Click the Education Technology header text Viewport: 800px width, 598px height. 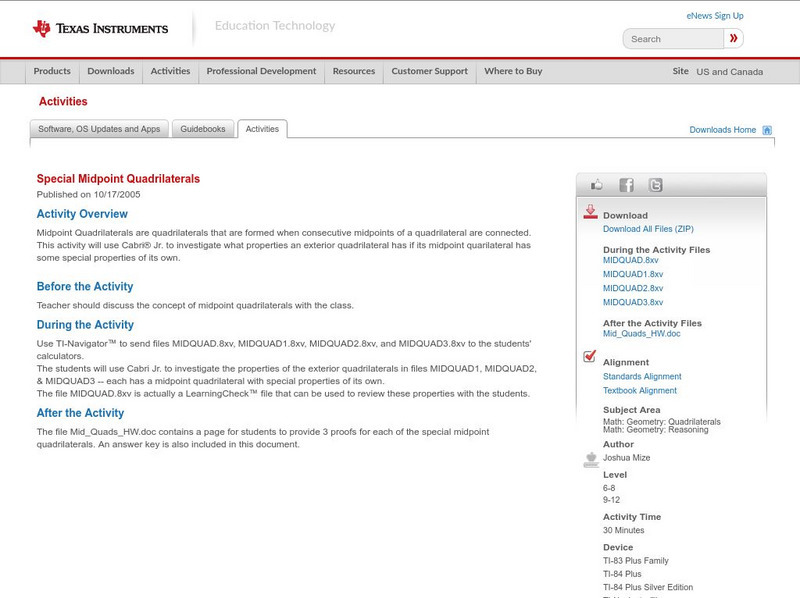[275, 26]
